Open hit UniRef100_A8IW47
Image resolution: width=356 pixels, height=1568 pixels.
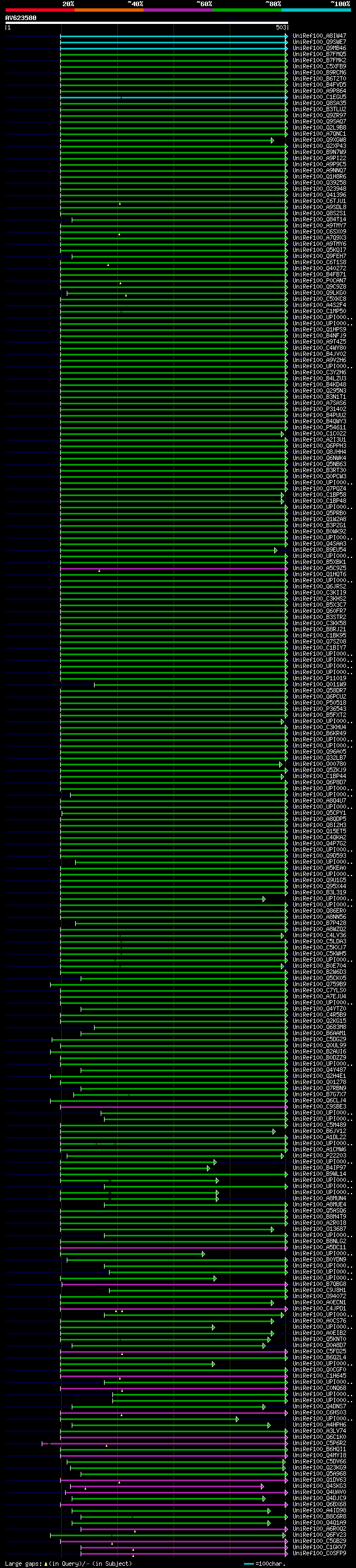[x=319, y=36]
